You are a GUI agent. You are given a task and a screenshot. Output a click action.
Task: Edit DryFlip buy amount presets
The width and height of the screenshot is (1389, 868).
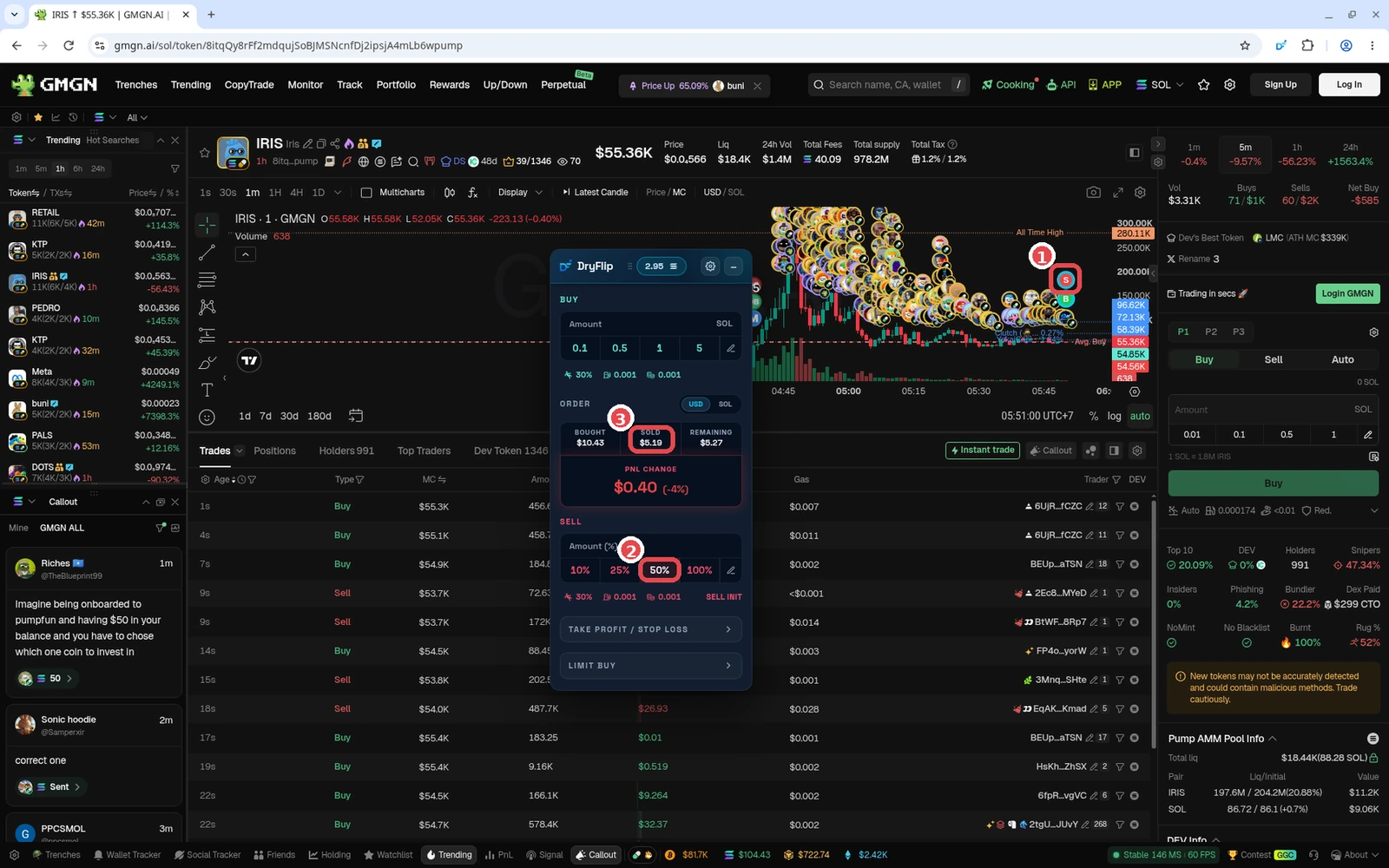tap(731, 348)
